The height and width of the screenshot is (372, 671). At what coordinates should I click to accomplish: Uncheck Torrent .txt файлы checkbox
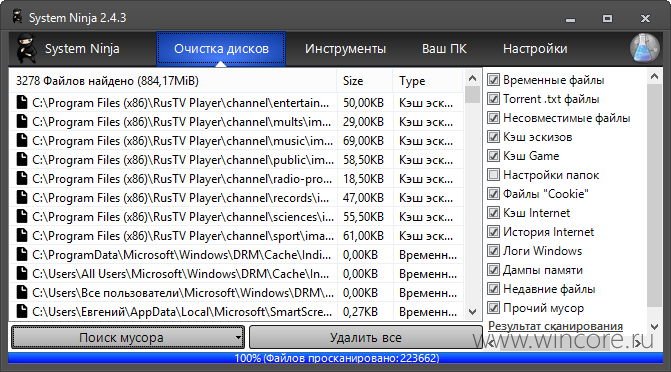pos(493,99)
